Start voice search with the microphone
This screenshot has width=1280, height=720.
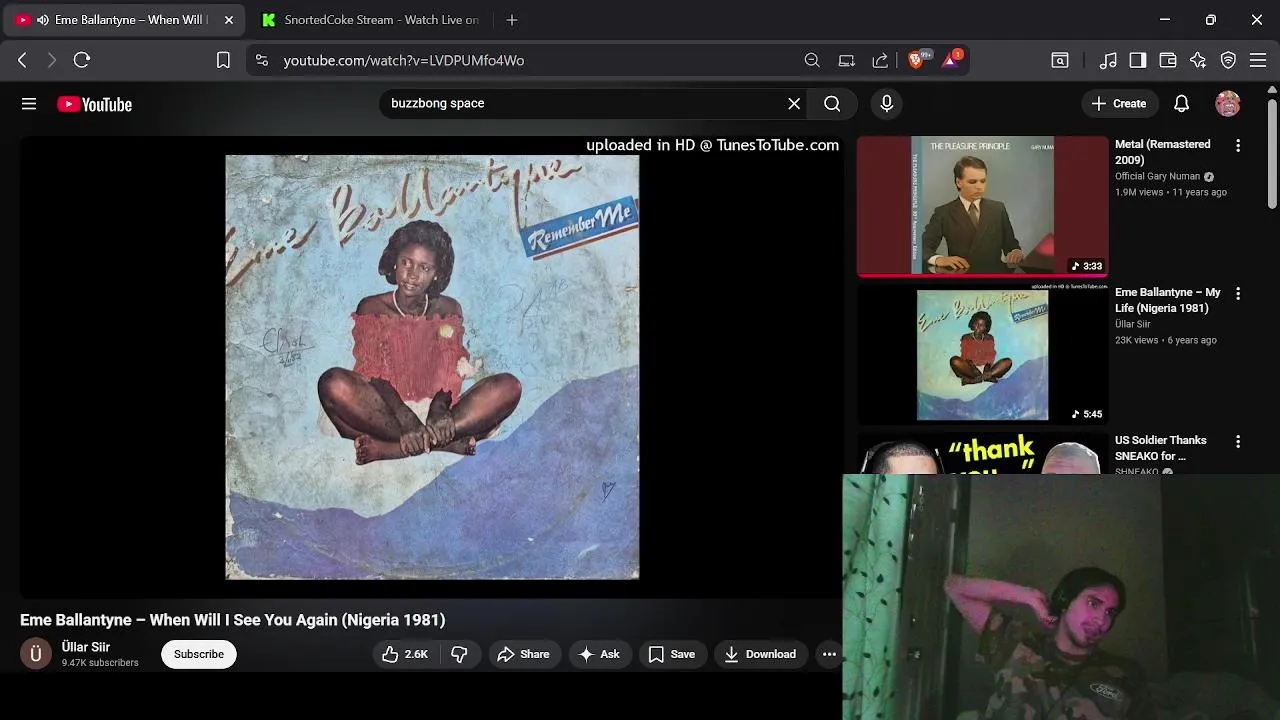[x=887, y=103]
